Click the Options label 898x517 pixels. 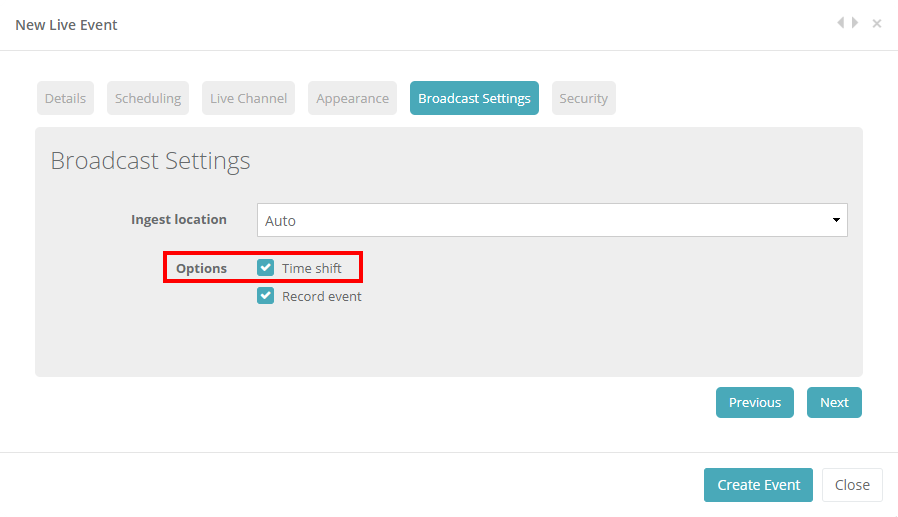(201, 268)
